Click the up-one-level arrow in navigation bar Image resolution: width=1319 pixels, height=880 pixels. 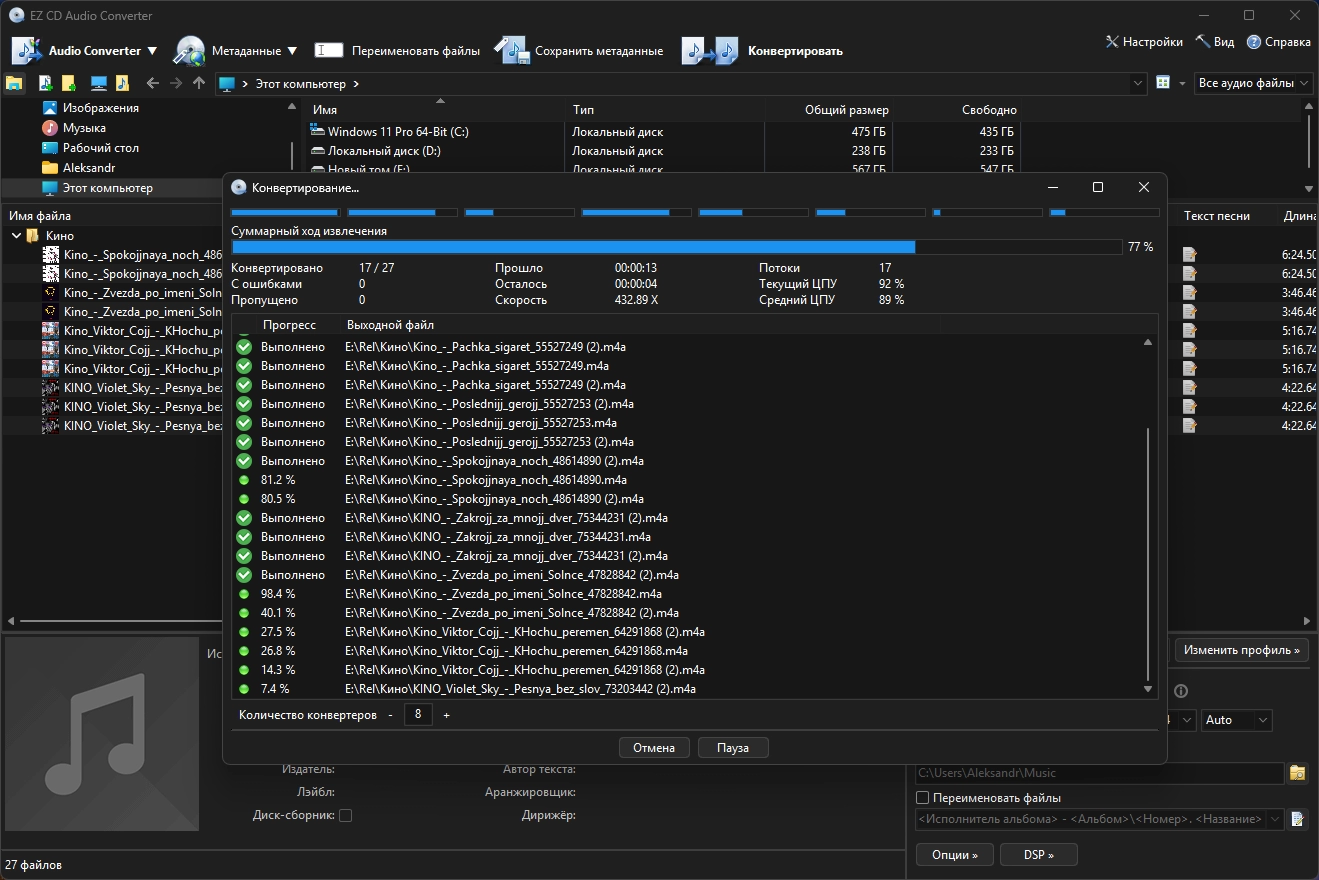click(x=199, y=83)
